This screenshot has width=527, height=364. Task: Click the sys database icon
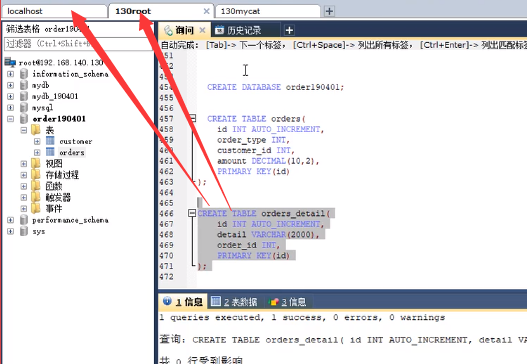(x=24, y=231)
